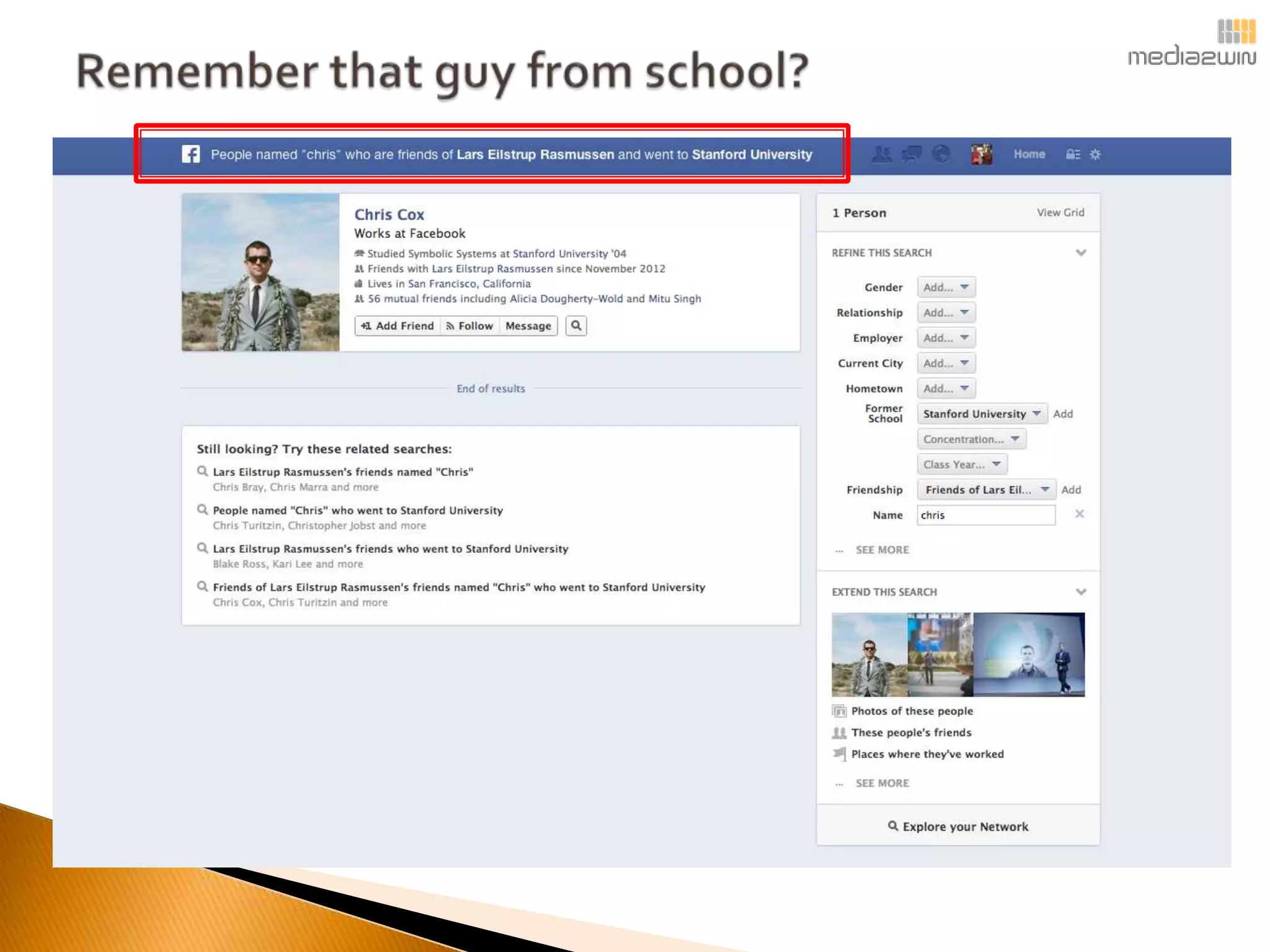The height and width of the screenshot is (952, 1270).
Task: Open the Stanford University school dropdown
Action: 981,413
